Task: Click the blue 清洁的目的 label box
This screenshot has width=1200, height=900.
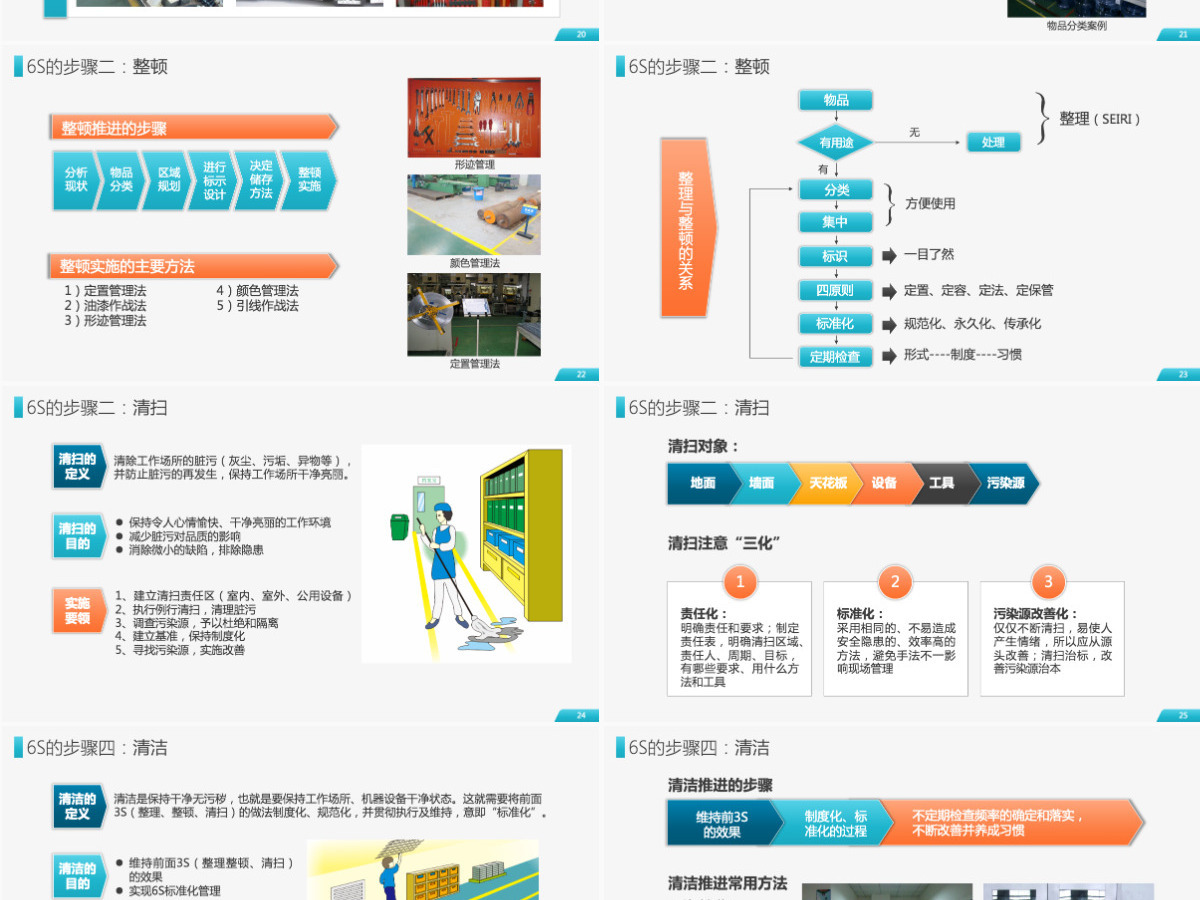Action: [x=78, y=876]
